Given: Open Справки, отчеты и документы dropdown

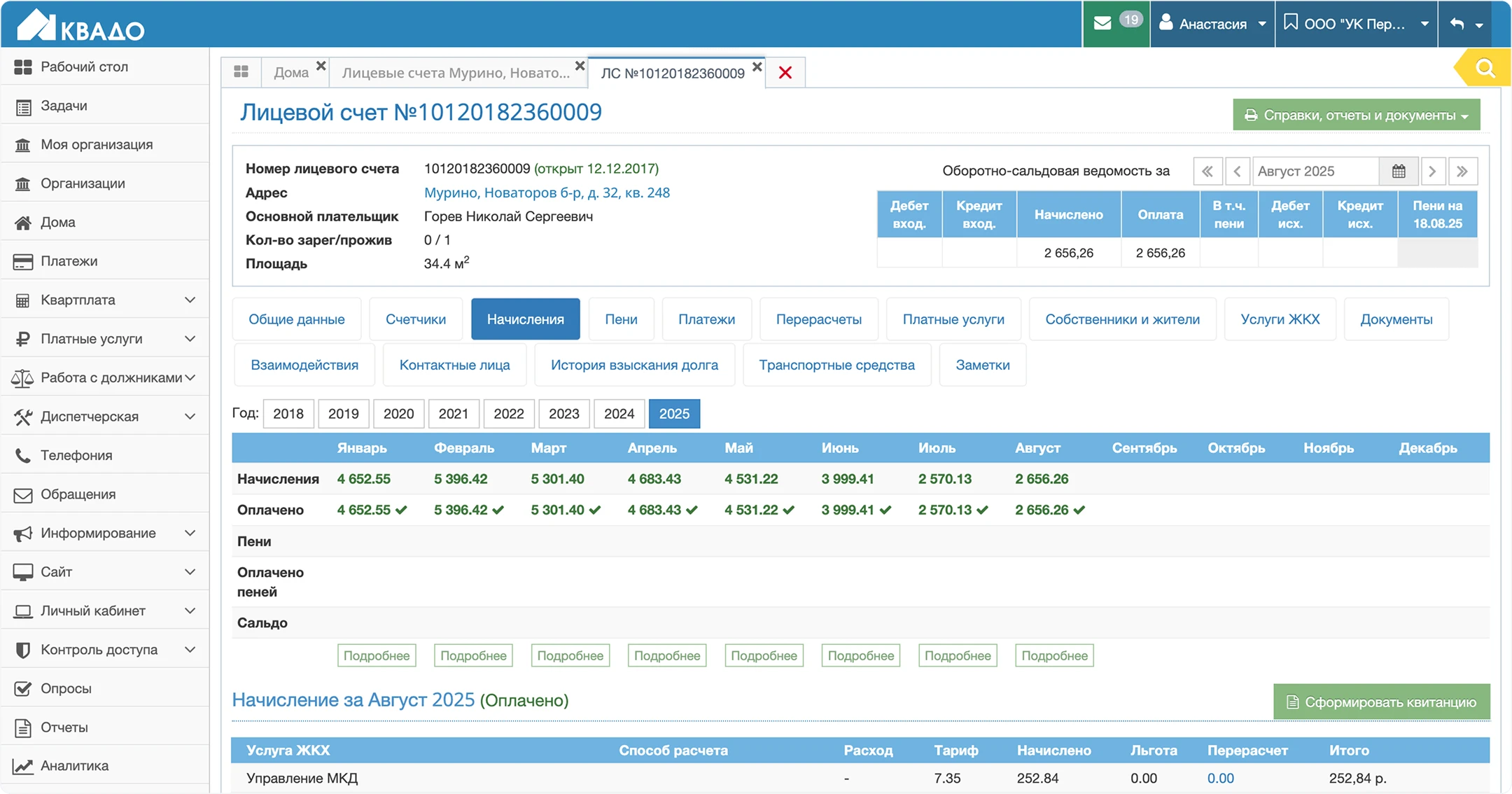Looking at the screenshot, I should pyautogui.click(x=1356, y=115).
